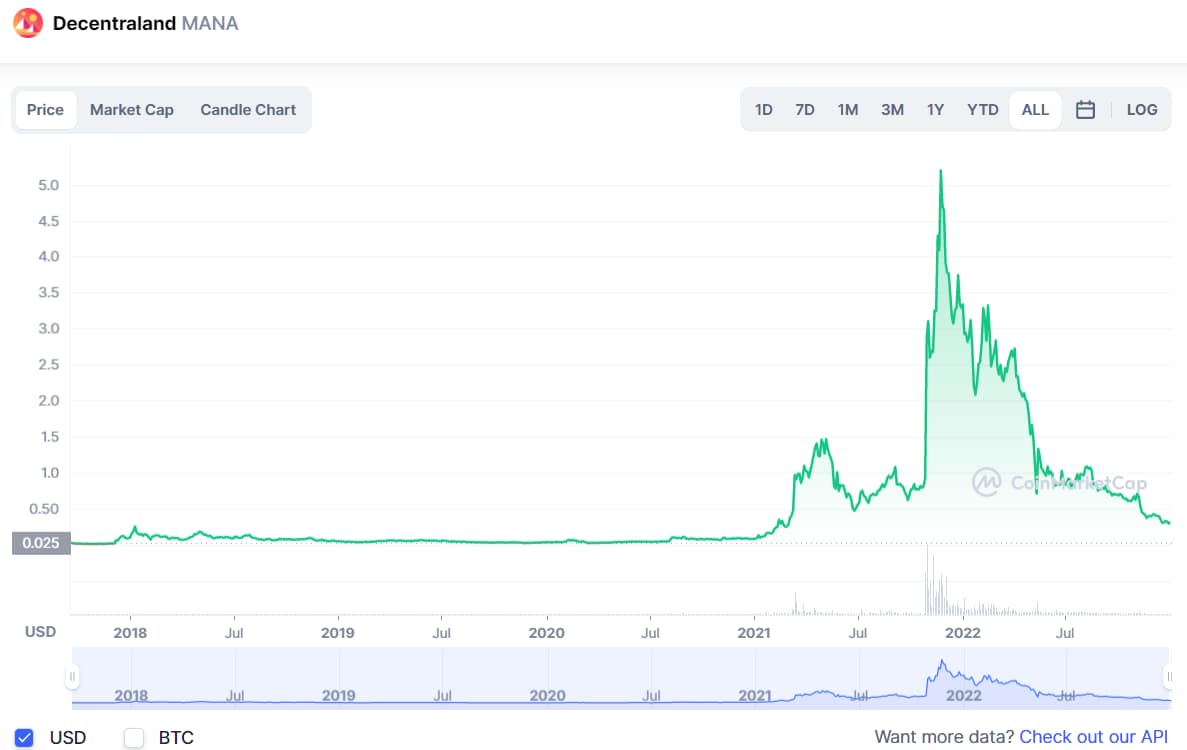
Task: Click the price peak on the chart
Action: 940,171
